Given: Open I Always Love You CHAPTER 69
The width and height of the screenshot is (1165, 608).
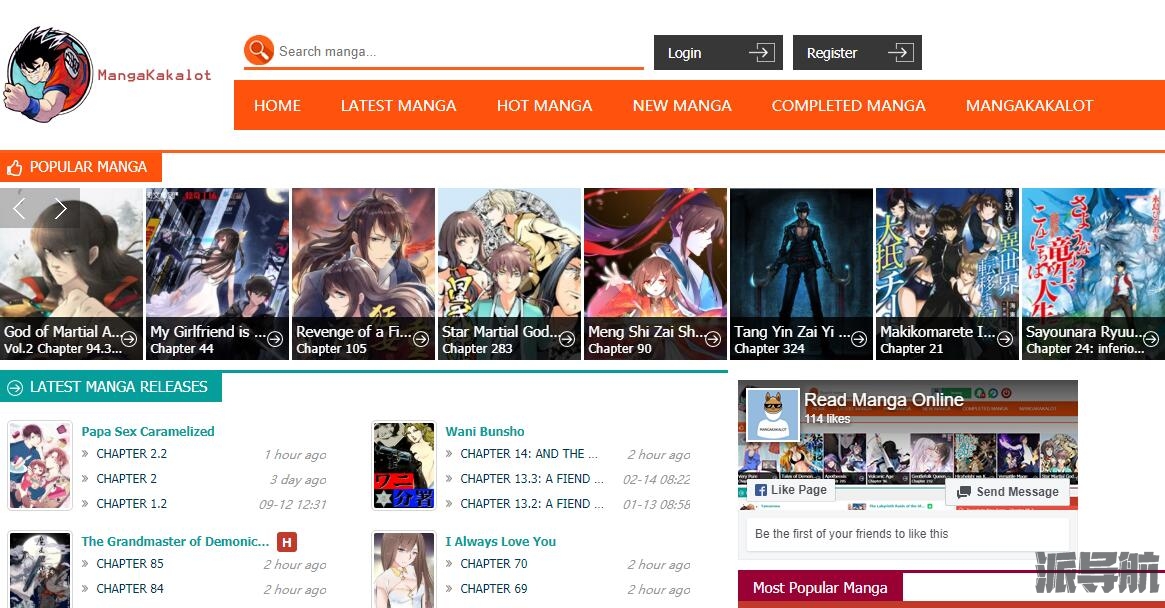Looking at the screenshot, I should 494,589.
